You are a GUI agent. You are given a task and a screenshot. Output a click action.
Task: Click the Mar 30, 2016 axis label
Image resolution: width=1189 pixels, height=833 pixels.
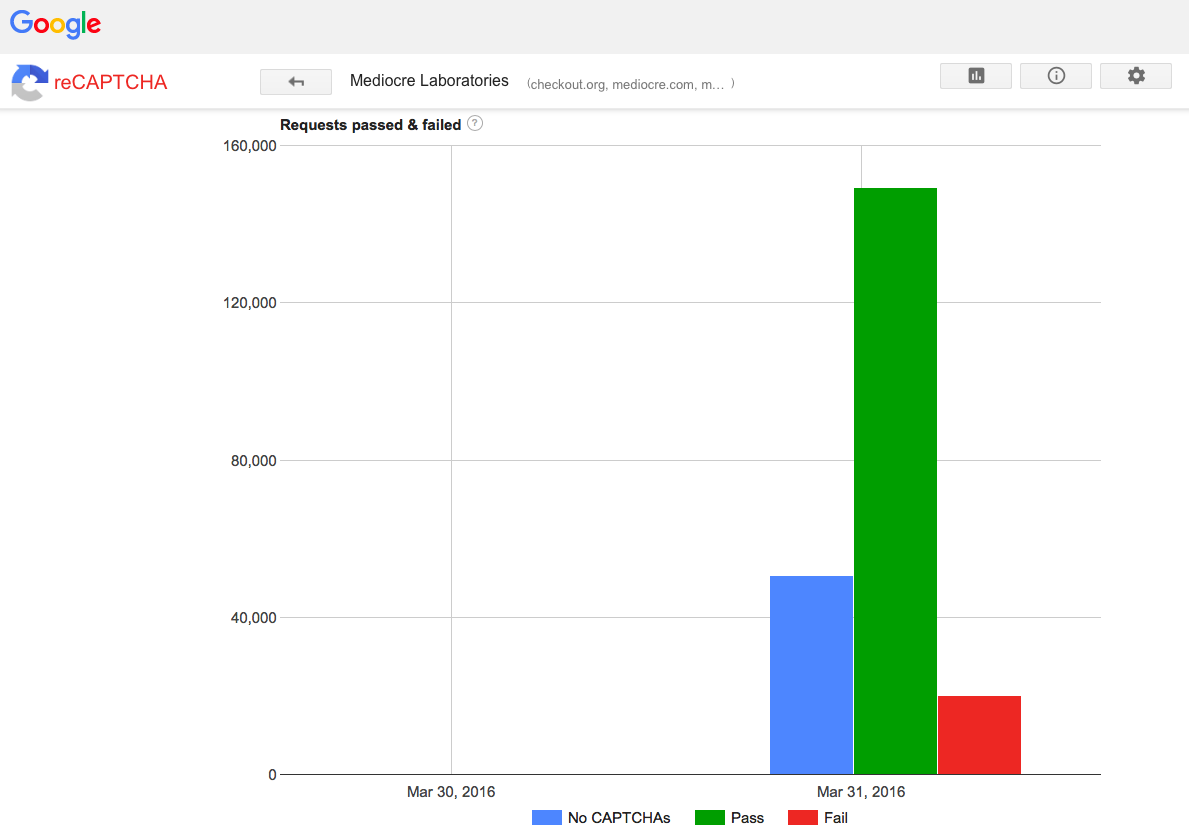pos(451,792)
